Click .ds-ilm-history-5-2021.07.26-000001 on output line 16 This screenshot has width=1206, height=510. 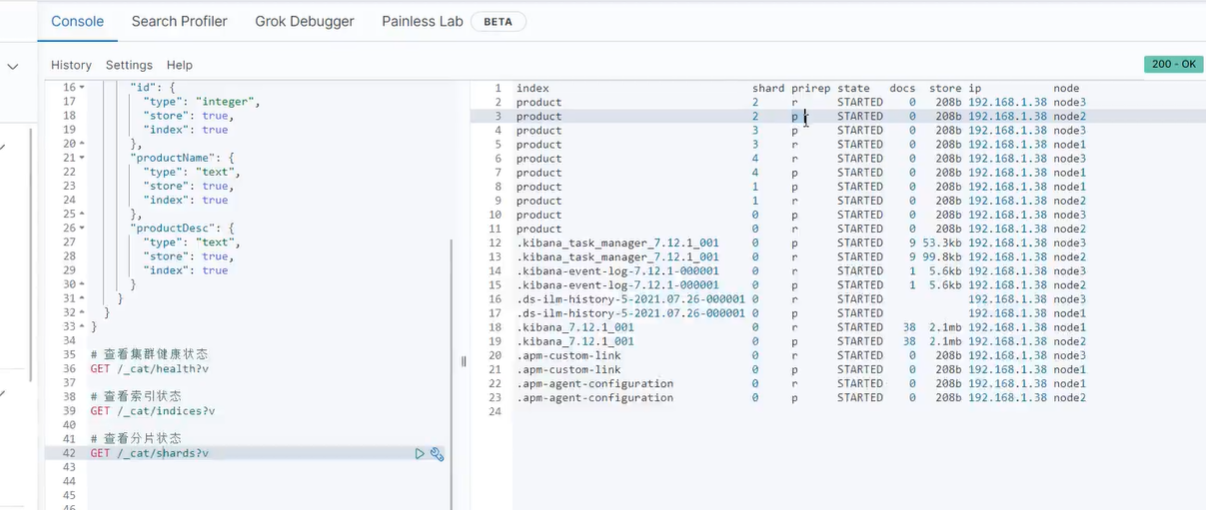tap(631, 299)
